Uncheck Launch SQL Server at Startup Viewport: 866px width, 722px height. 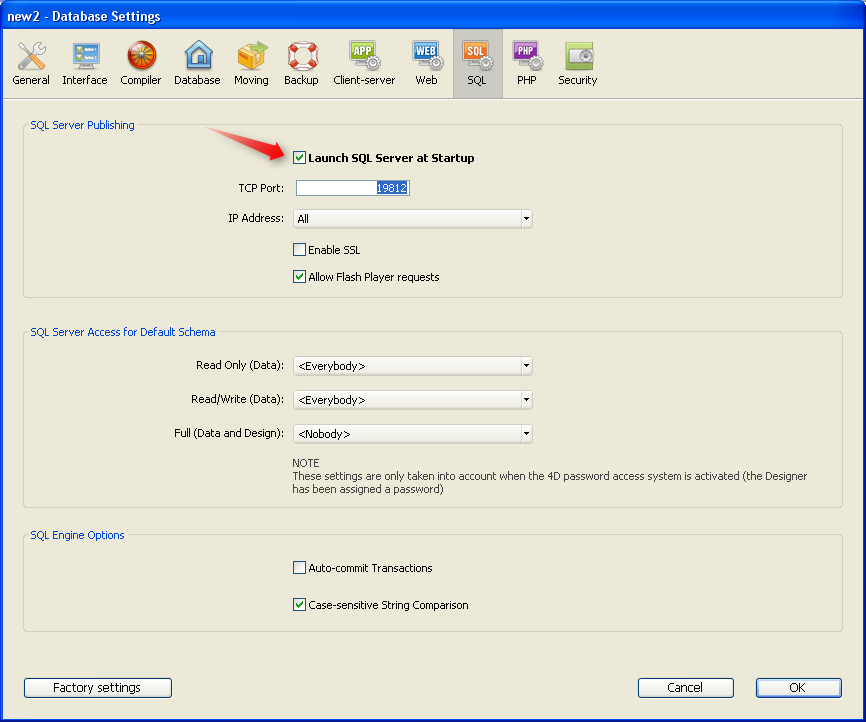pyautogui.click(x=300, y=158)
